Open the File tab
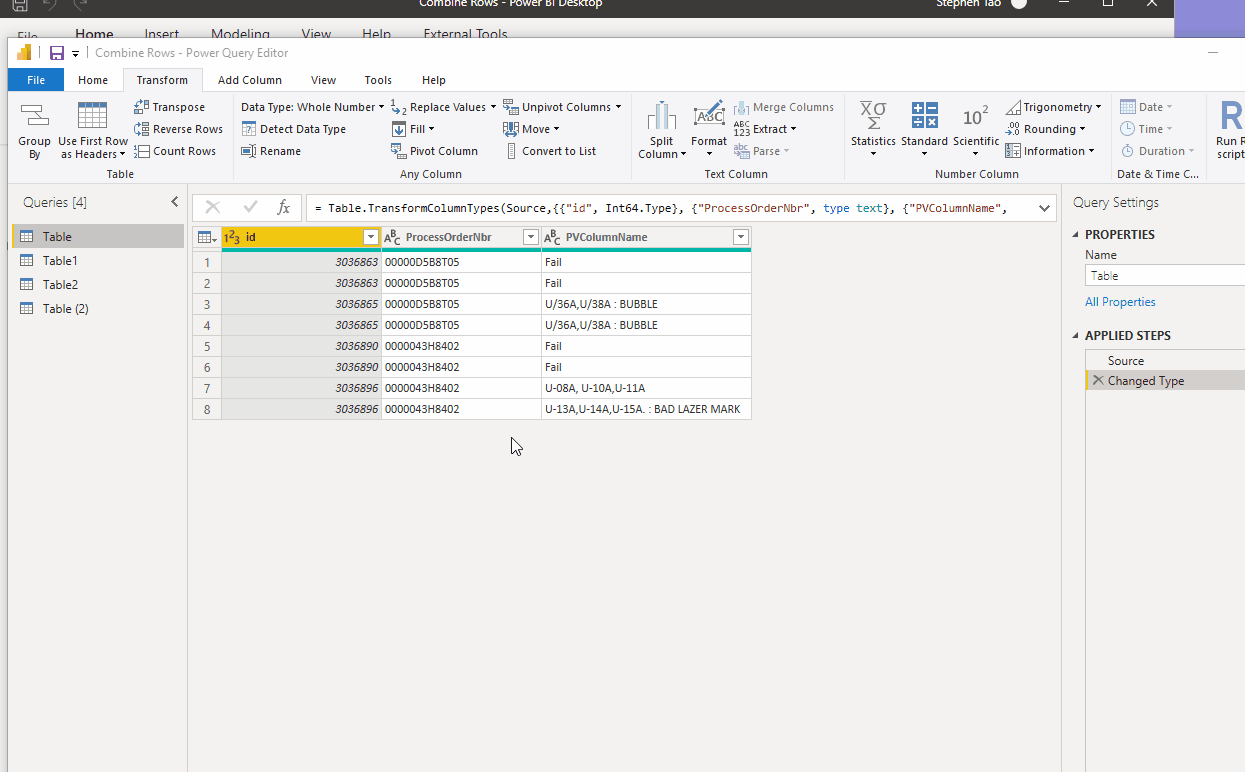 (36, 80)
